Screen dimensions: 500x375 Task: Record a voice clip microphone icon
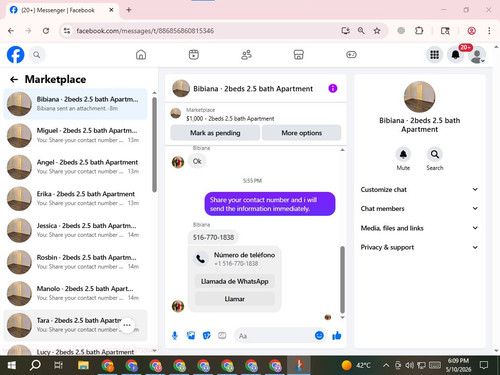click(175, 336)
